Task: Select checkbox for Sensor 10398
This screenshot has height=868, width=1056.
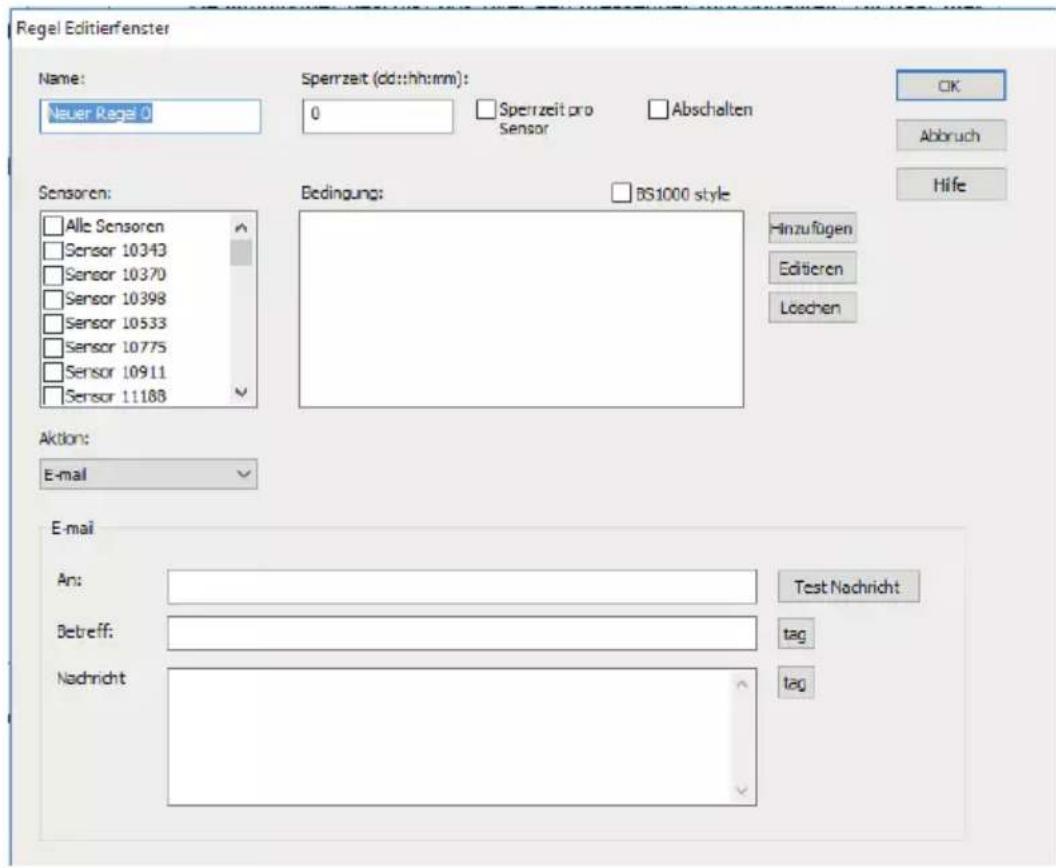Action: tap(53, 299)
